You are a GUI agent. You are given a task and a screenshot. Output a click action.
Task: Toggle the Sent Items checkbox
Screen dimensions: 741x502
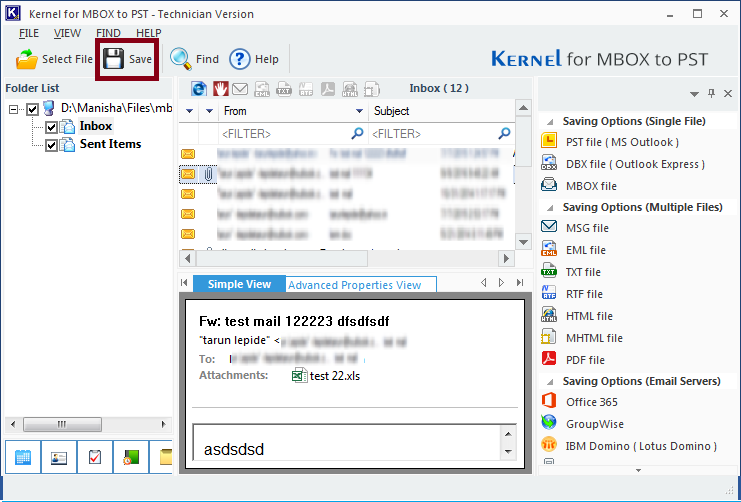(x=52, y=145)
